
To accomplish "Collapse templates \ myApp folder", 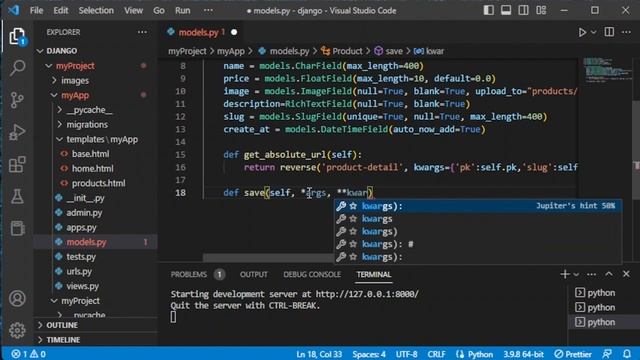I will (102, 139).
